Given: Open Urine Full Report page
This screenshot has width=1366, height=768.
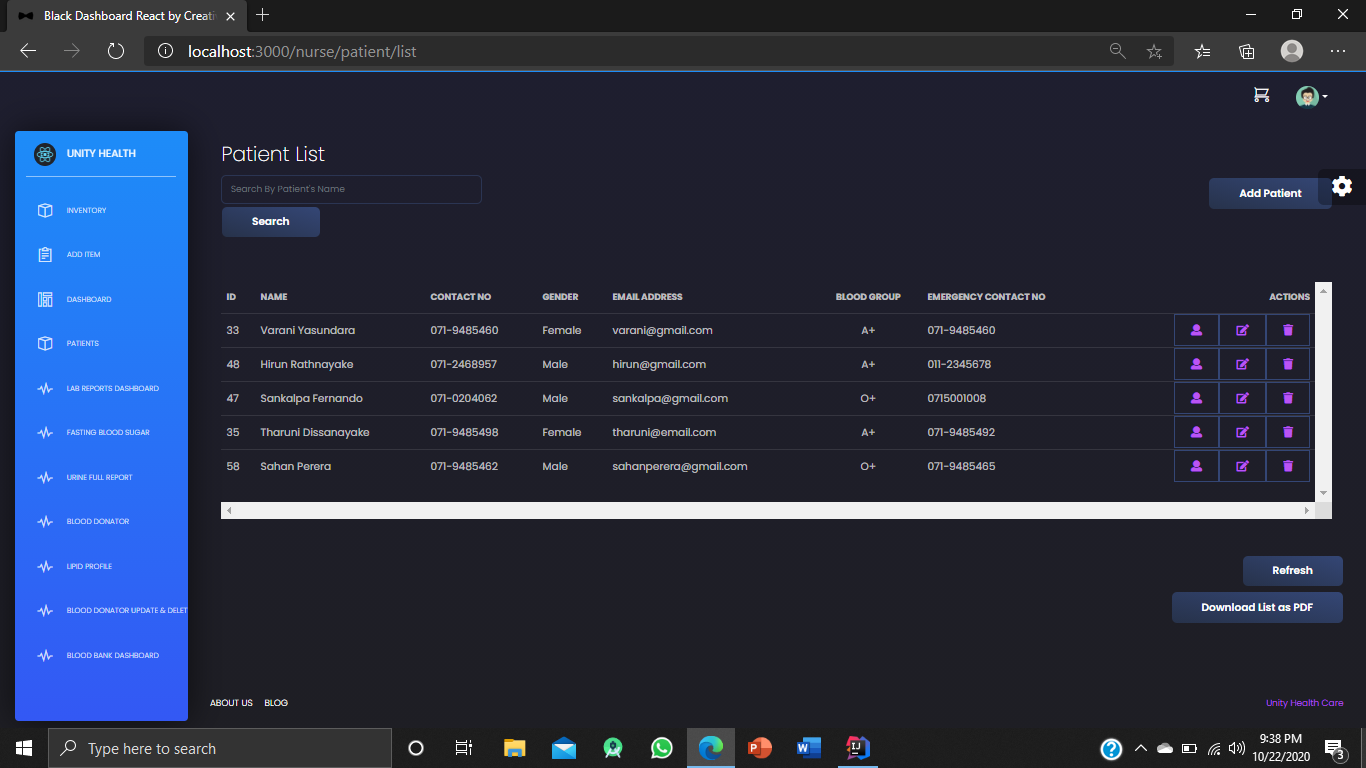Looking at the screenshot, I should [x=101, y=477].
